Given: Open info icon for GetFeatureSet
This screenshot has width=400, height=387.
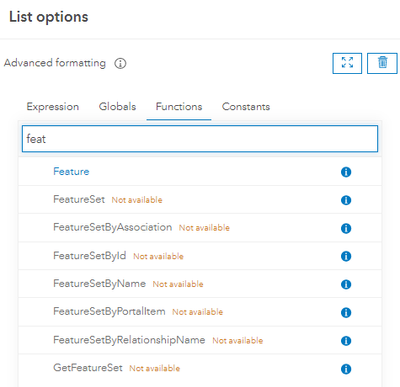Looking at the screenshot, I should pyautogui.click(x=346, y=369).
